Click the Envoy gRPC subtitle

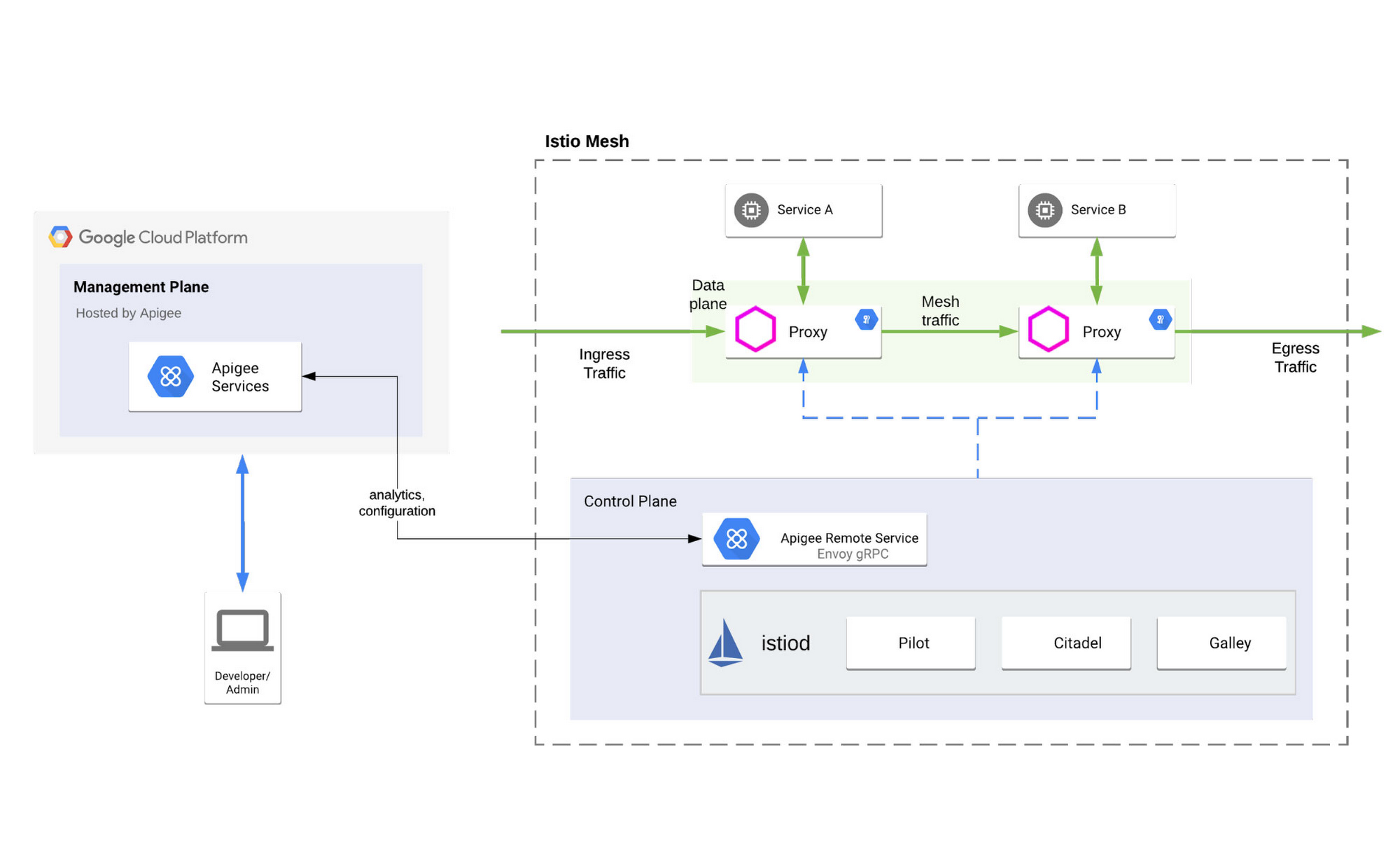[853, 554]
